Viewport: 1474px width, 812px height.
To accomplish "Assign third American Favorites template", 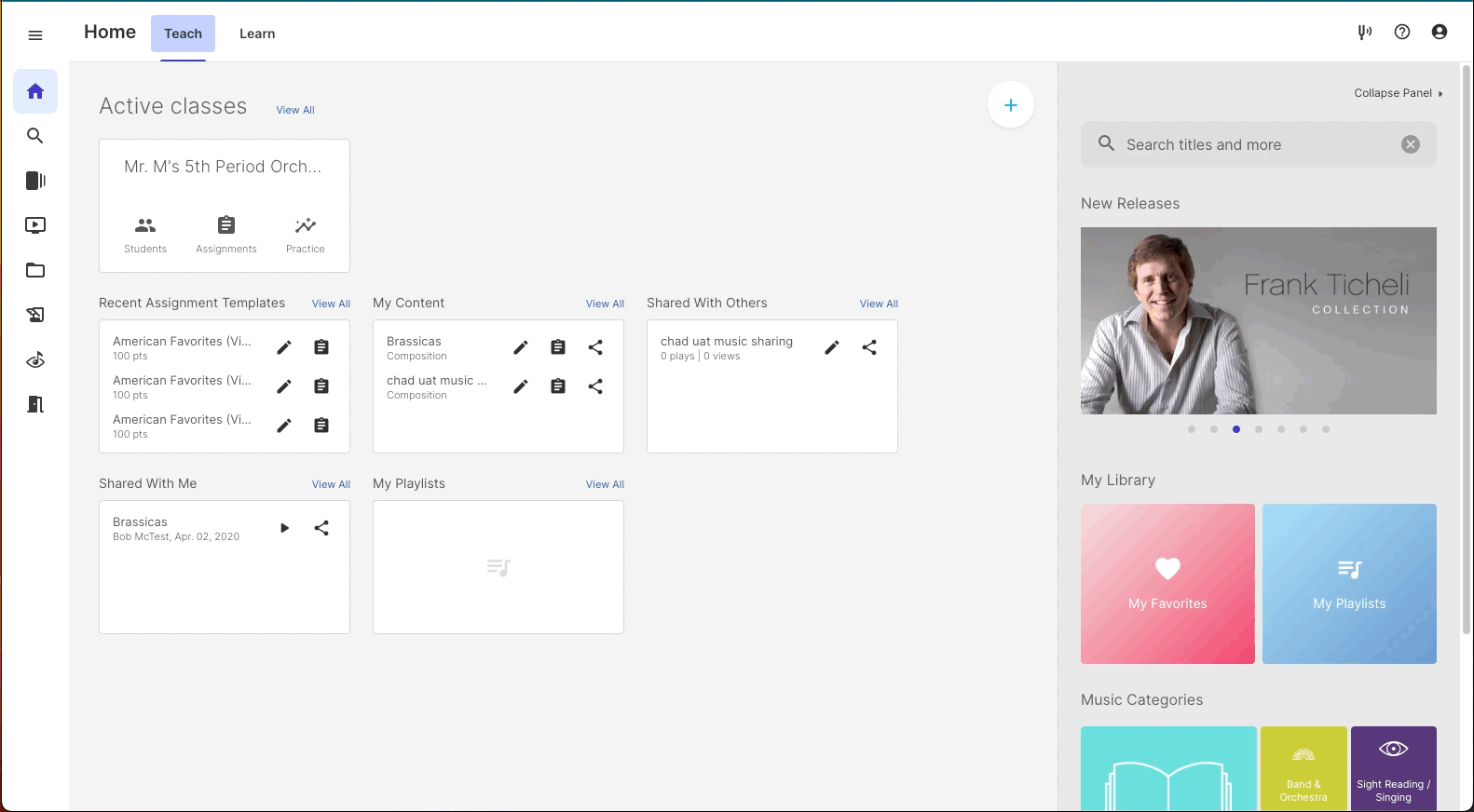I will 321,426.
